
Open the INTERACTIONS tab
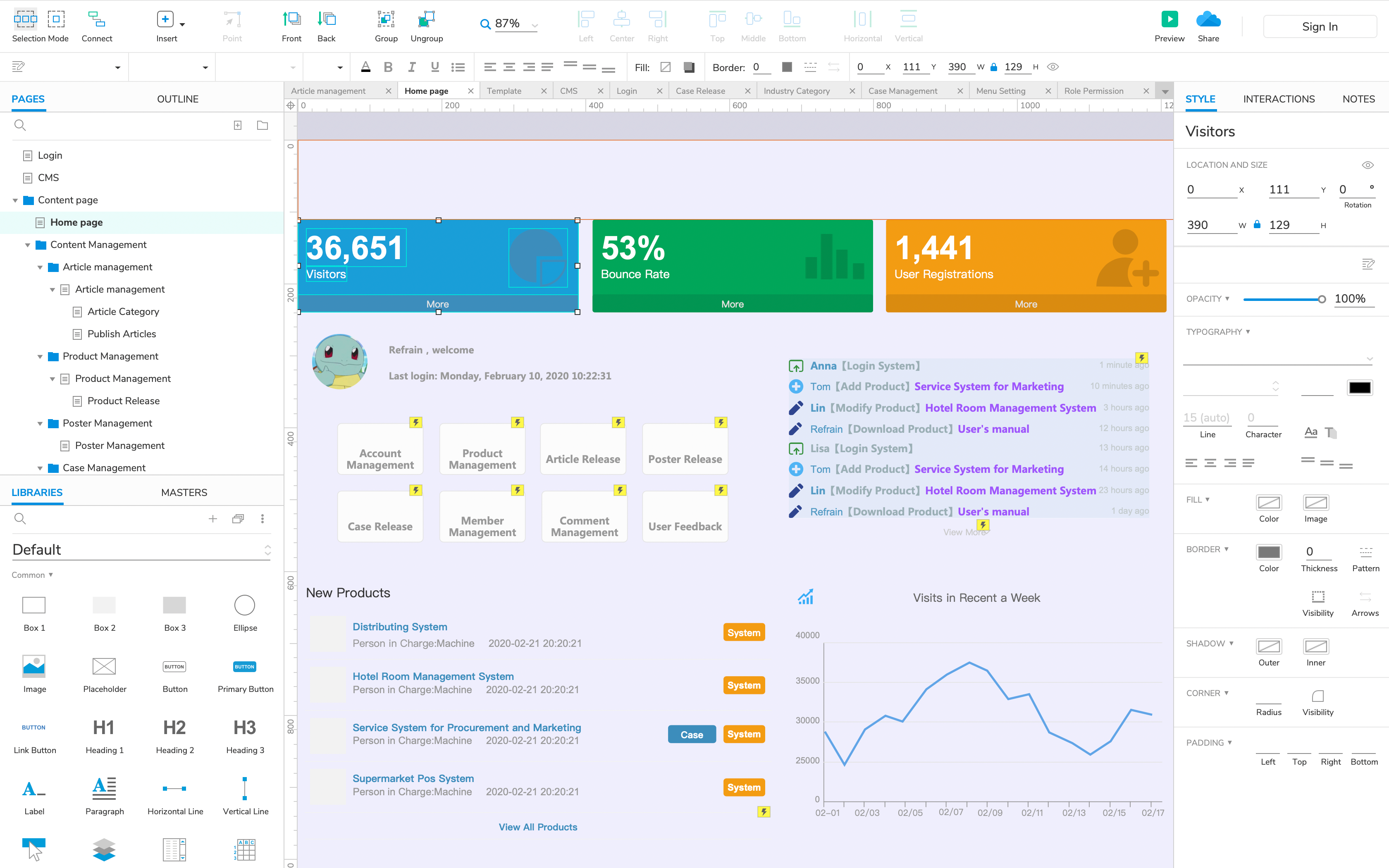pyautogui.click(x=1279, y=99)
